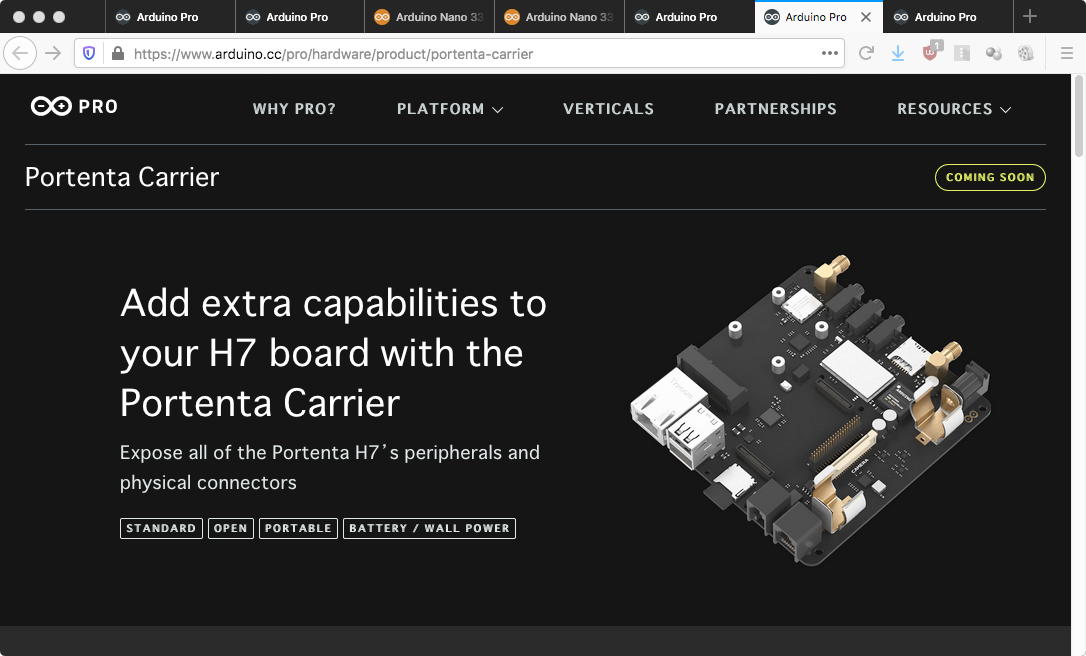Click the PORTABLE tag

[298, 528]
